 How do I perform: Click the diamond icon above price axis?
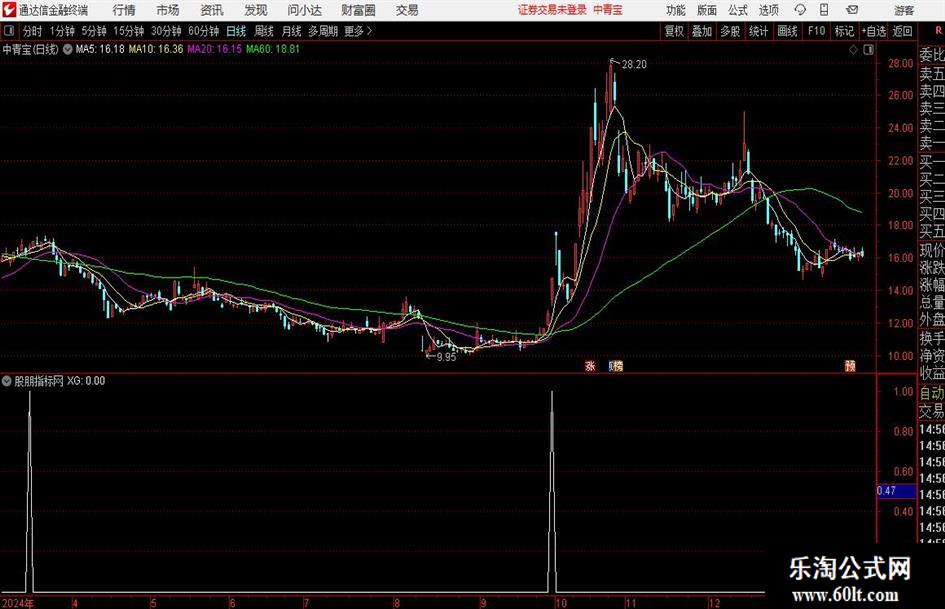point(853,50)
